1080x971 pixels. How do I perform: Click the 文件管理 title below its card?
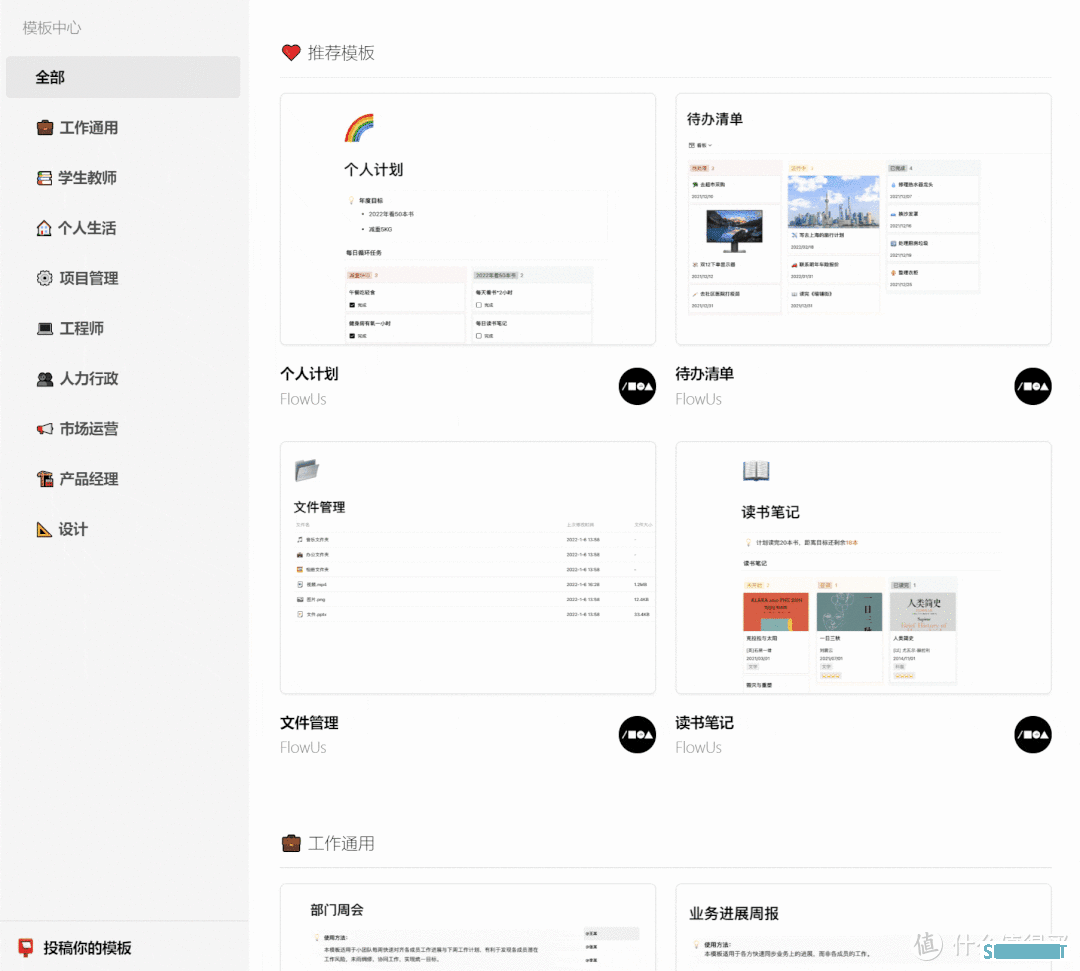click(x=309, y=723)
